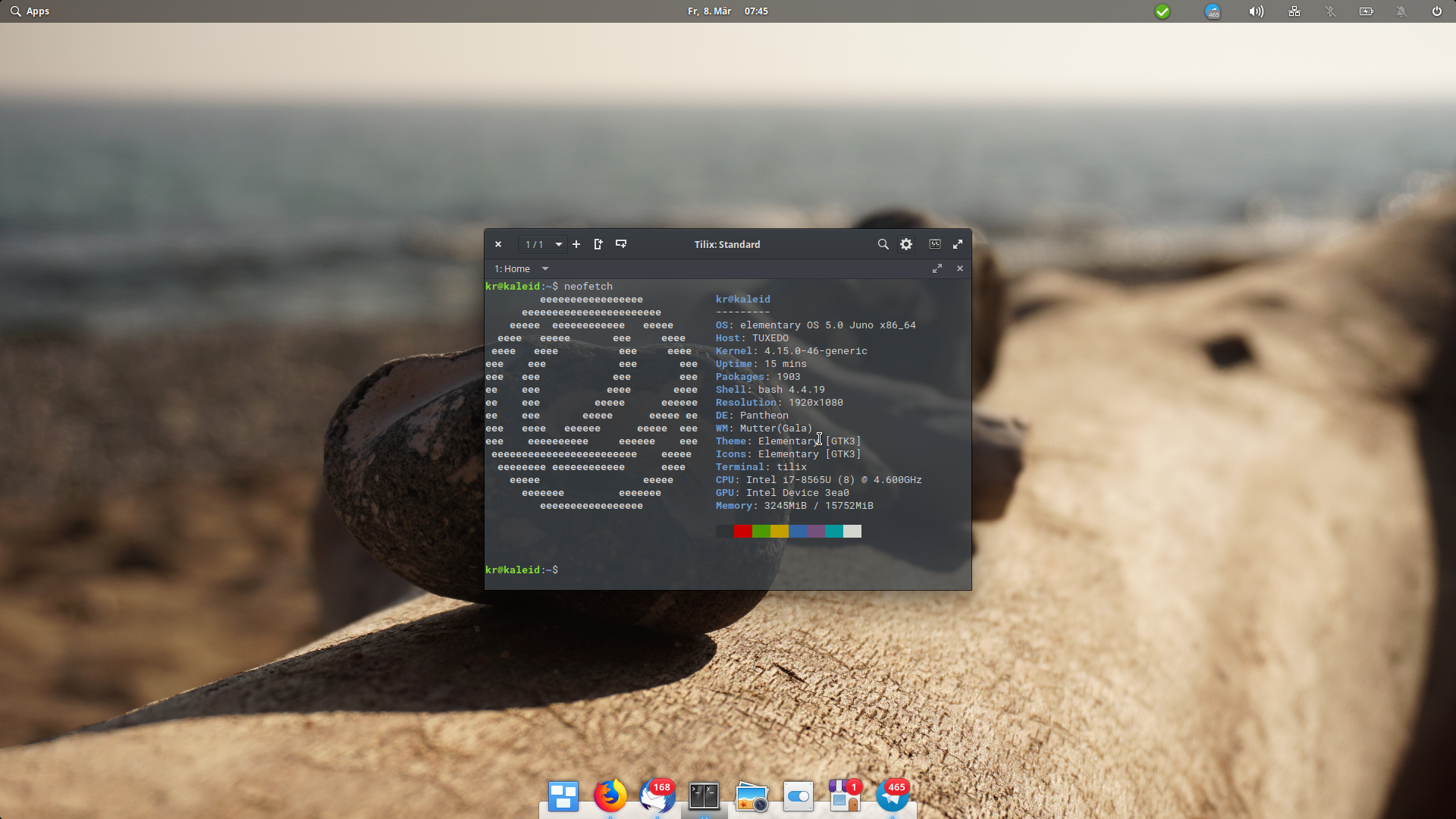Toggle notifications bell in top panel
The height and width of the screenshot is (819, 1456).
point(1401,11)
